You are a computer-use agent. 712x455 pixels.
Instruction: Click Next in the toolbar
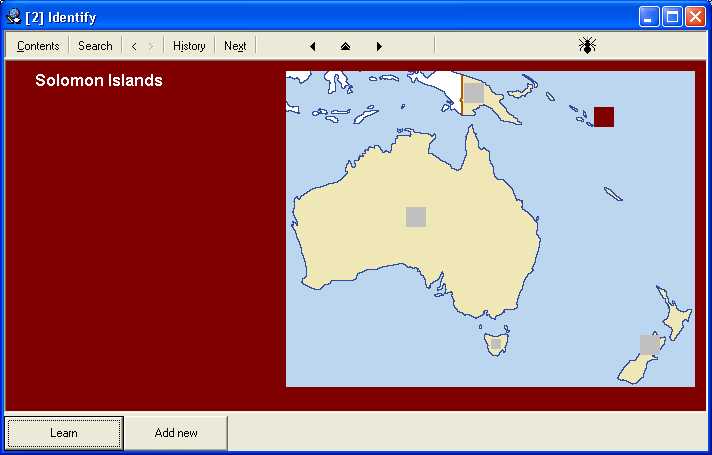[235, 46]
